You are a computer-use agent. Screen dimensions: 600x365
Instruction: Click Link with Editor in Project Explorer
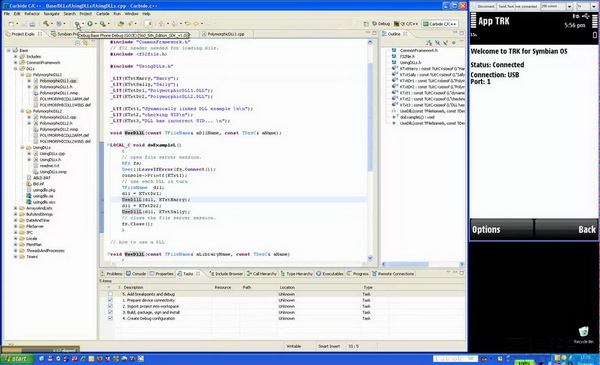85,43
